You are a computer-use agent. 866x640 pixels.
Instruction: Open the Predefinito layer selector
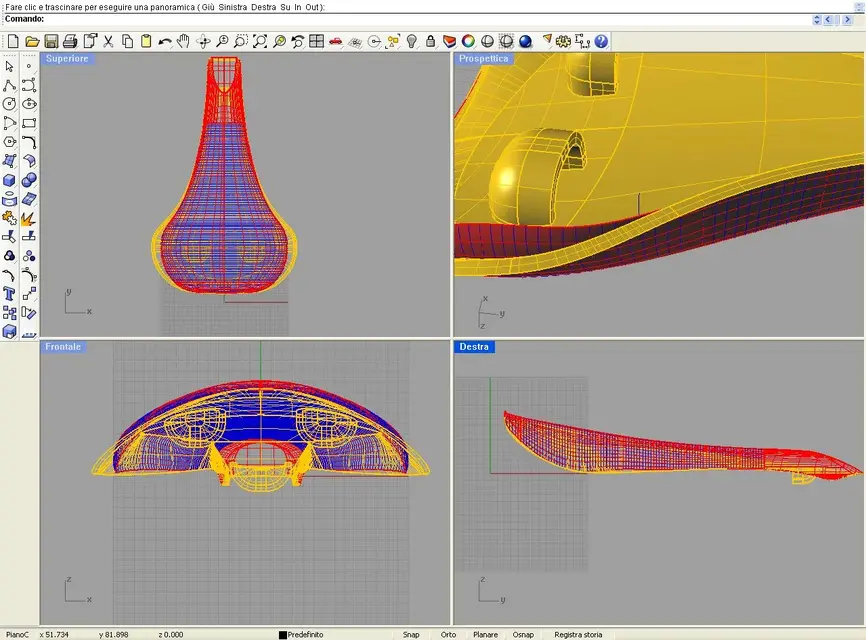pyautogui.click(x=305, y=634)
